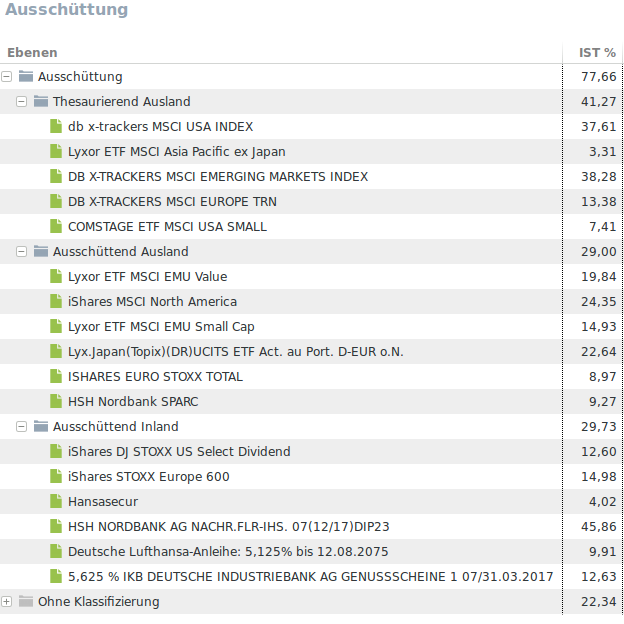Select COMSTAGE ETF MSCI USA SMALL

click(x=167, y=227)
